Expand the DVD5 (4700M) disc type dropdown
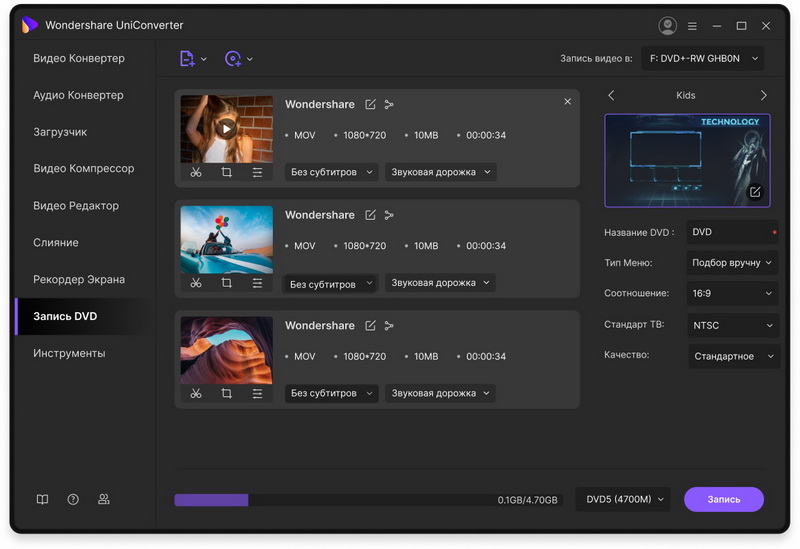Viewport: 800px width, 549px height. coord(622,499)
